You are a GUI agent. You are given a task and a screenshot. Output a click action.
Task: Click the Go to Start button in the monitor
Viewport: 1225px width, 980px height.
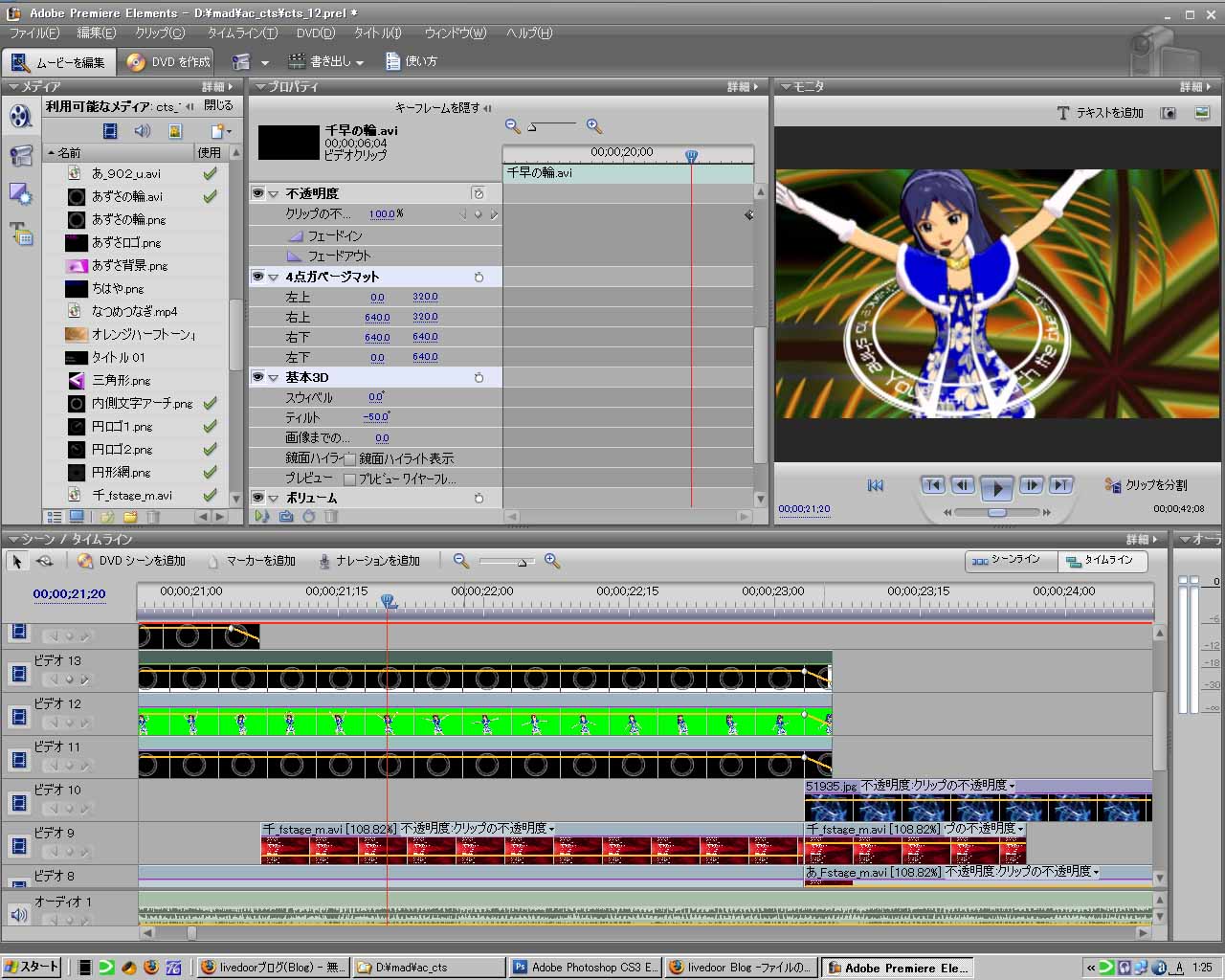point(875,485)
